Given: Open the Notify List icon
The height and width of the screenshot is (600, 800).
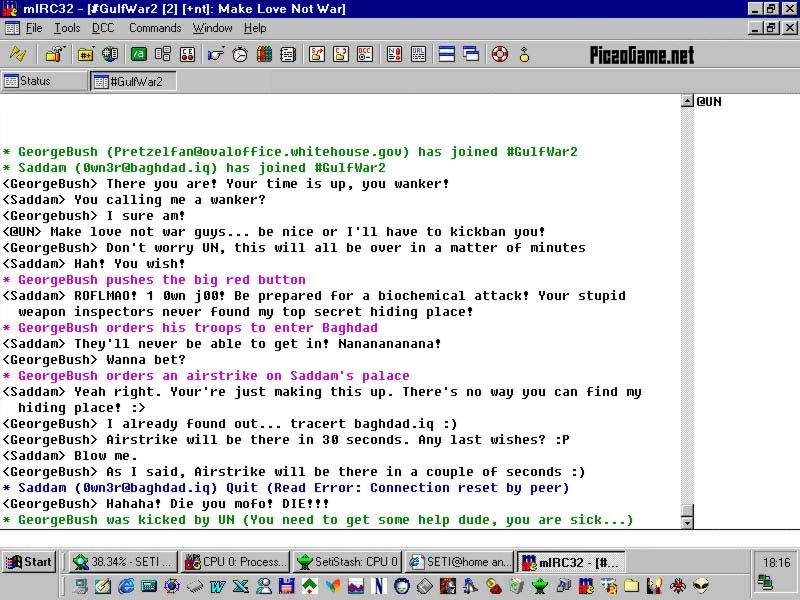Looking at the screenshot, I should point(394,54).
